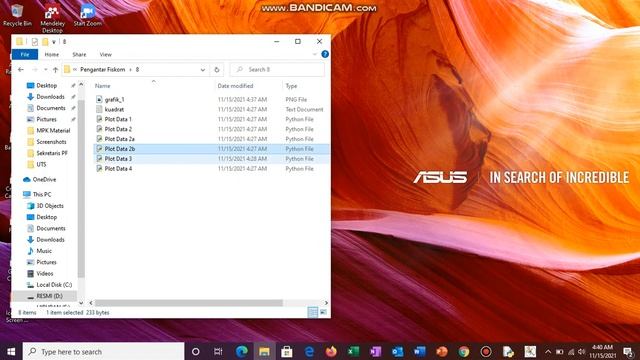
Task: Launch Firefox from the taskbar
Action: (x=331, y=351)
